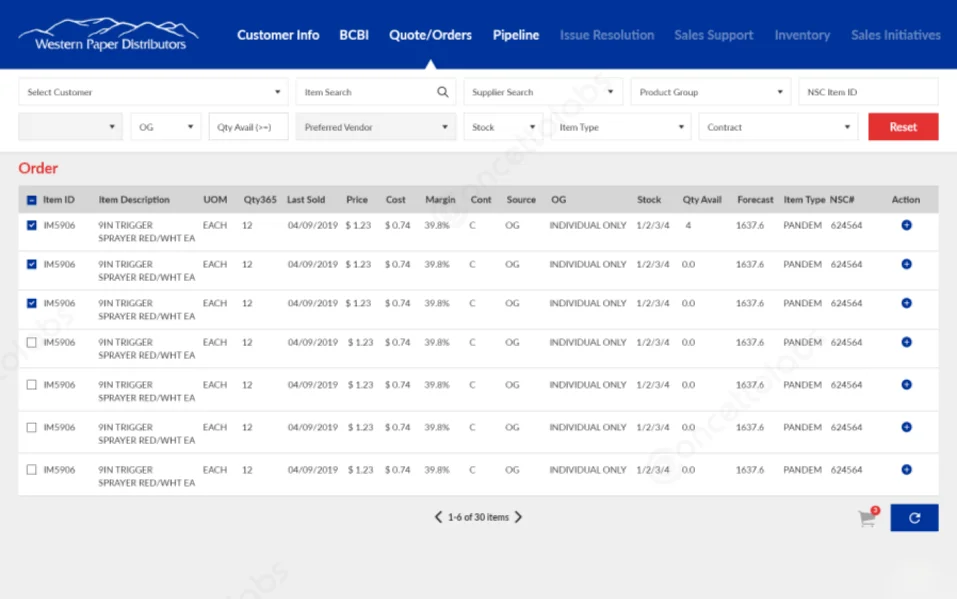957x599 pixels.
Task: Open the Product Group dropdown
Action: 710,90
